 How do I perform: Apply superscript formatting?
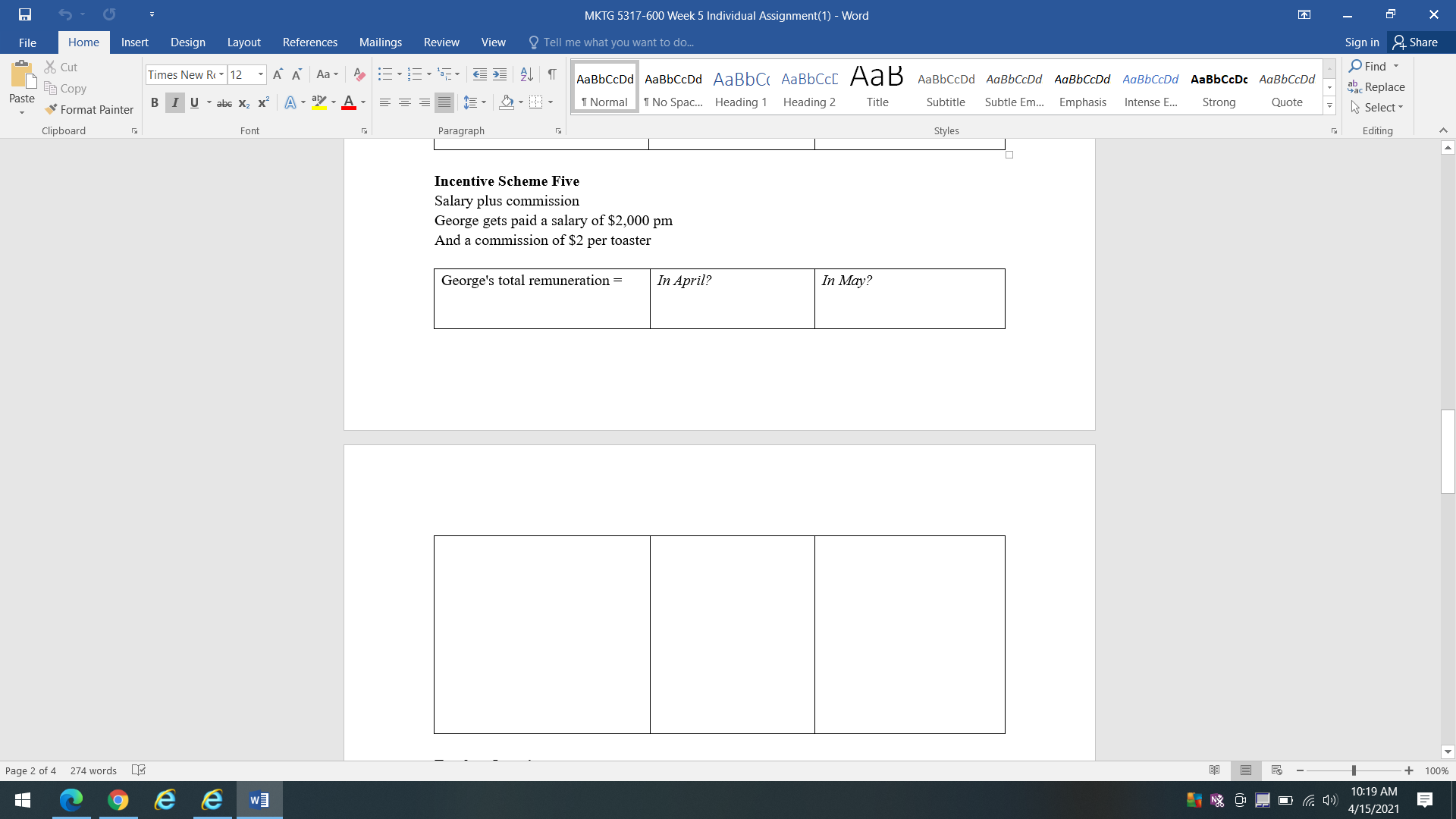point(264,102)
